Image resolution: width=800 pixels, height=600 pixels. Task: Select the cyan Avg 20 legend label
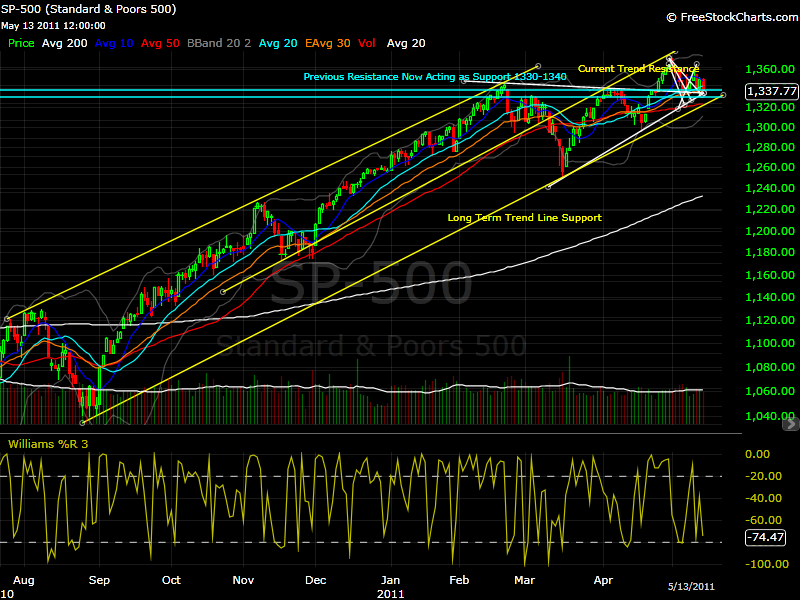[x=278, y=43]
